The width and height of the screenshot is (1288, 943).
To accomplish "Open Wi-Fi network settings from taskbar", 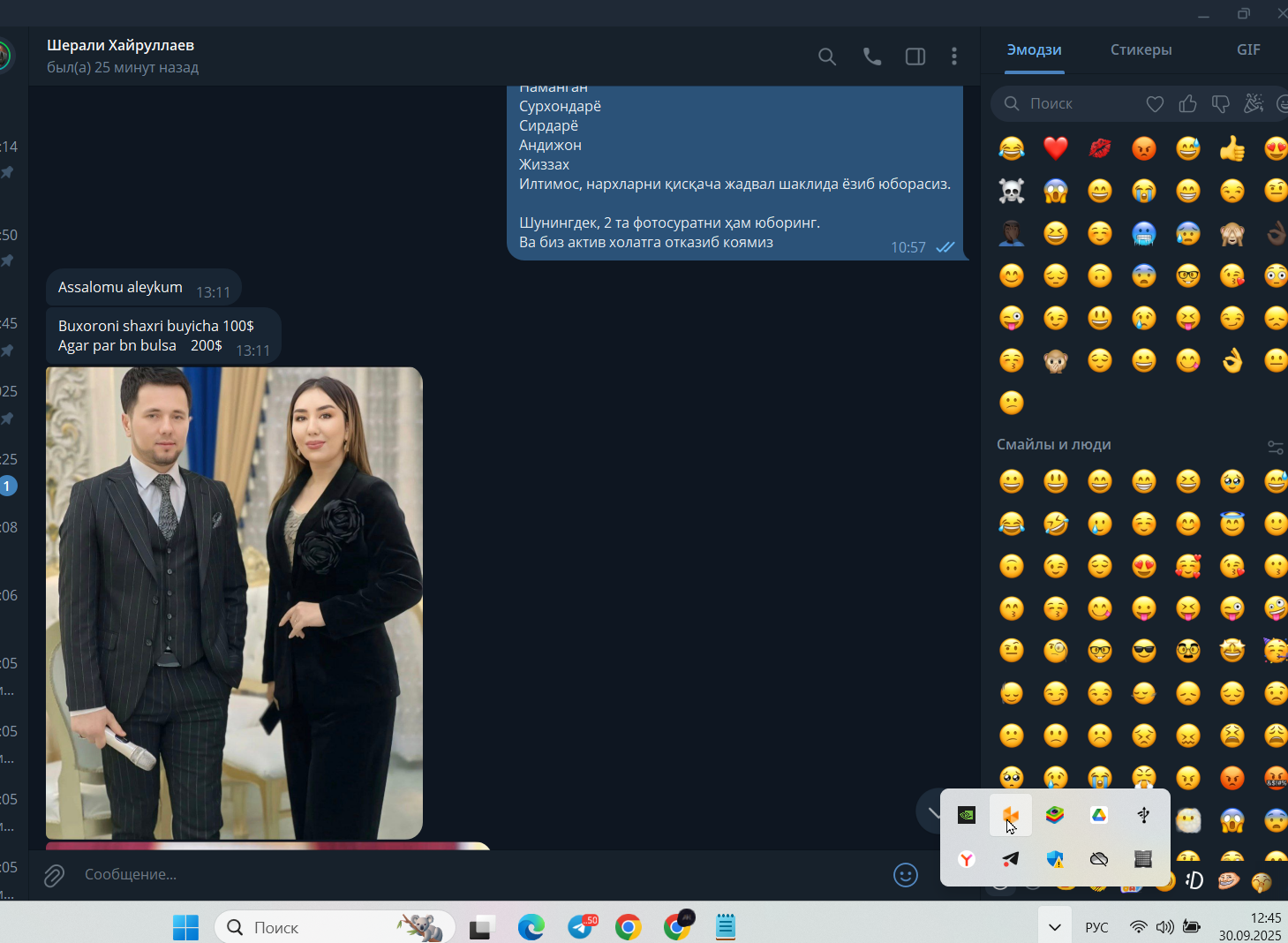I will [1139, 927].
